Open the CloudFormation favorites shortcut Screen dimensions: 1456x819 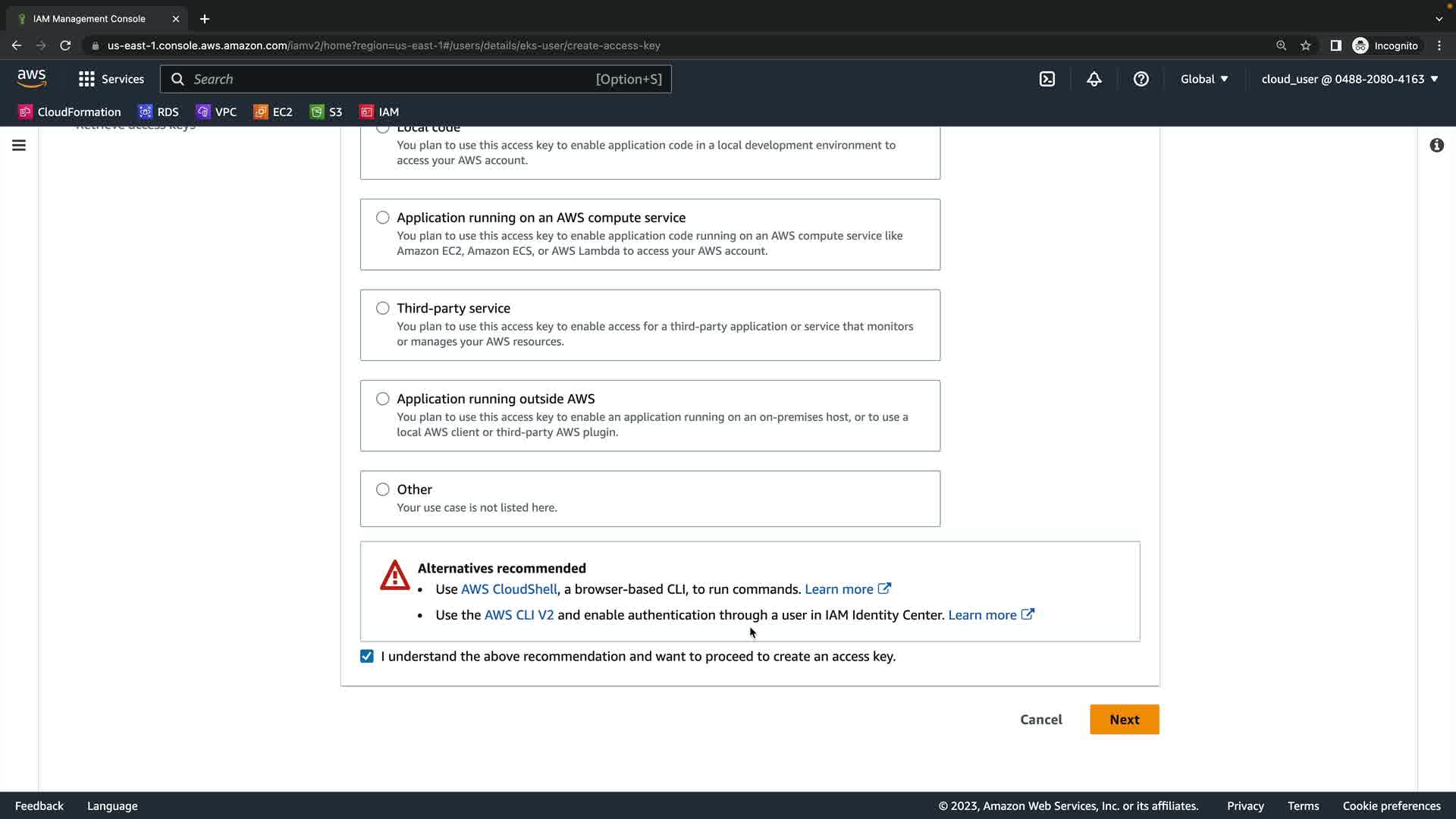tap(70, 111)
